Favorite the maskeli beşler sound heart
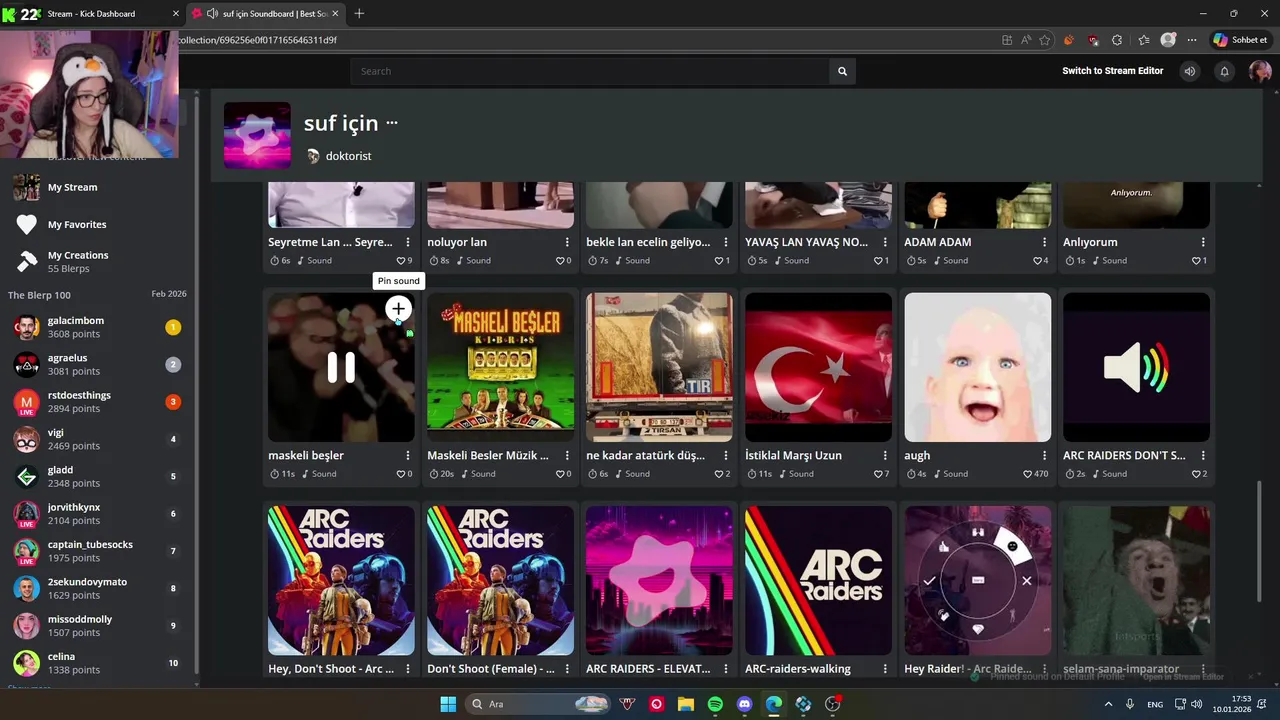This screenshot has height=720, width=1280. tap(401, 474)
